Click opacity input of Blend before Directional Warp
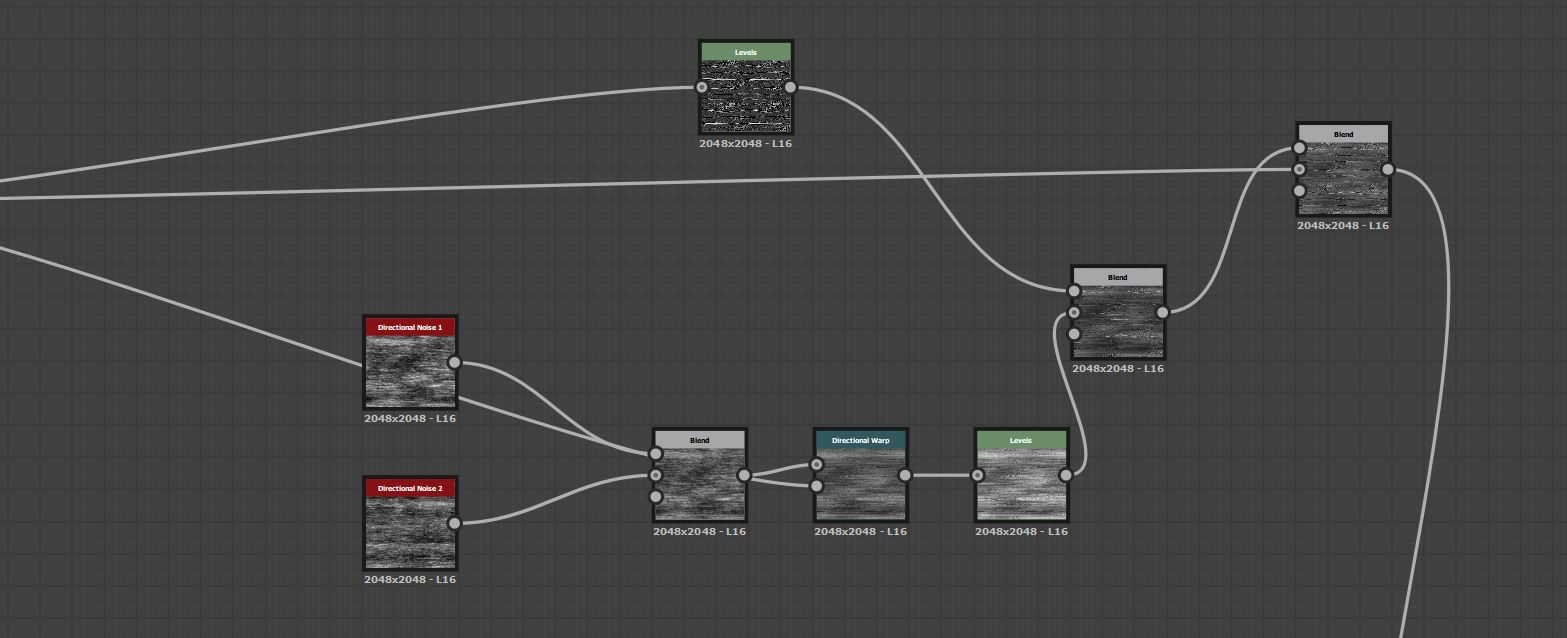This screenshot has height=638, width=1567. (656, 496)
